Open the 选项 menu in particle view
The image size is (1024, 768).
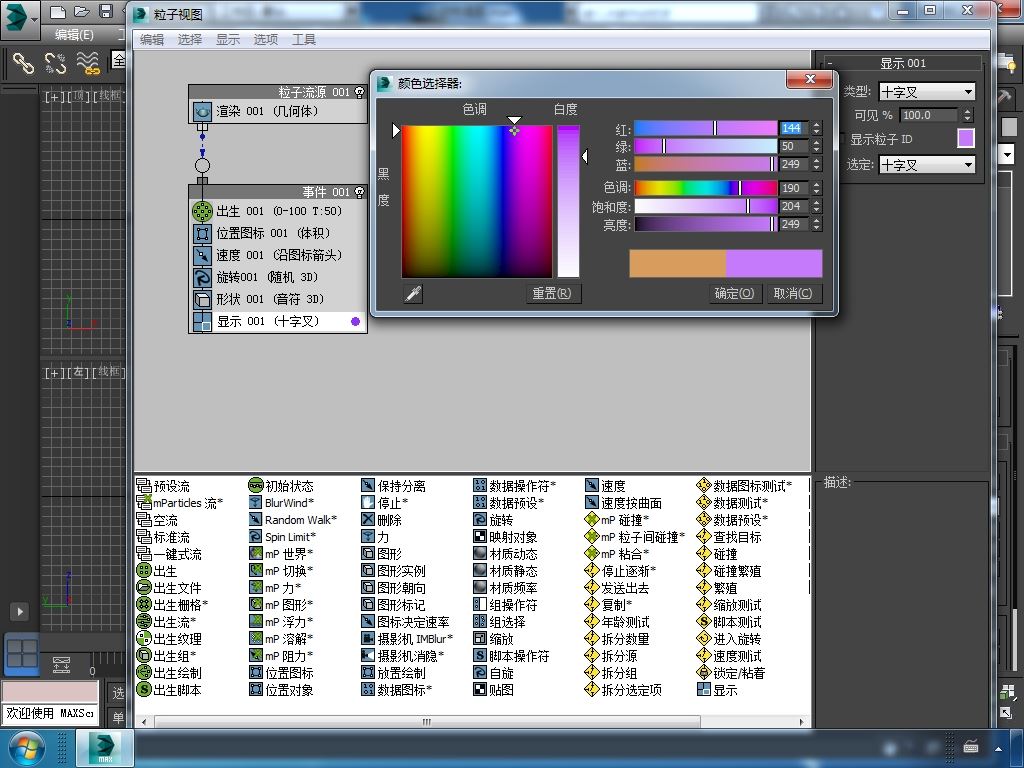coord(266,40)
